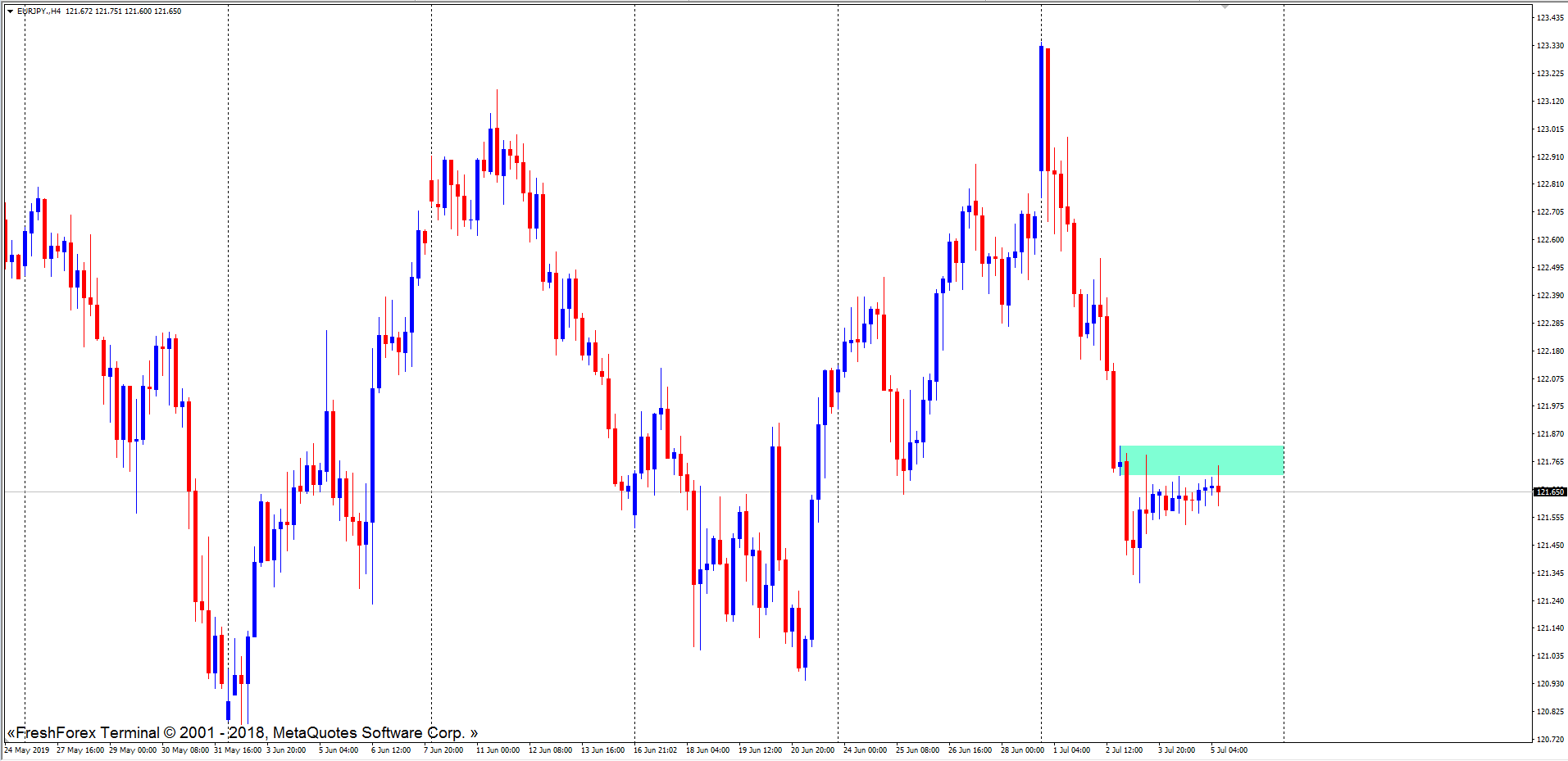Click the 16 Jun 21:02 time label
This screenshot has width=1568, height=761.
pyautogui.click(x=655, y=750)
